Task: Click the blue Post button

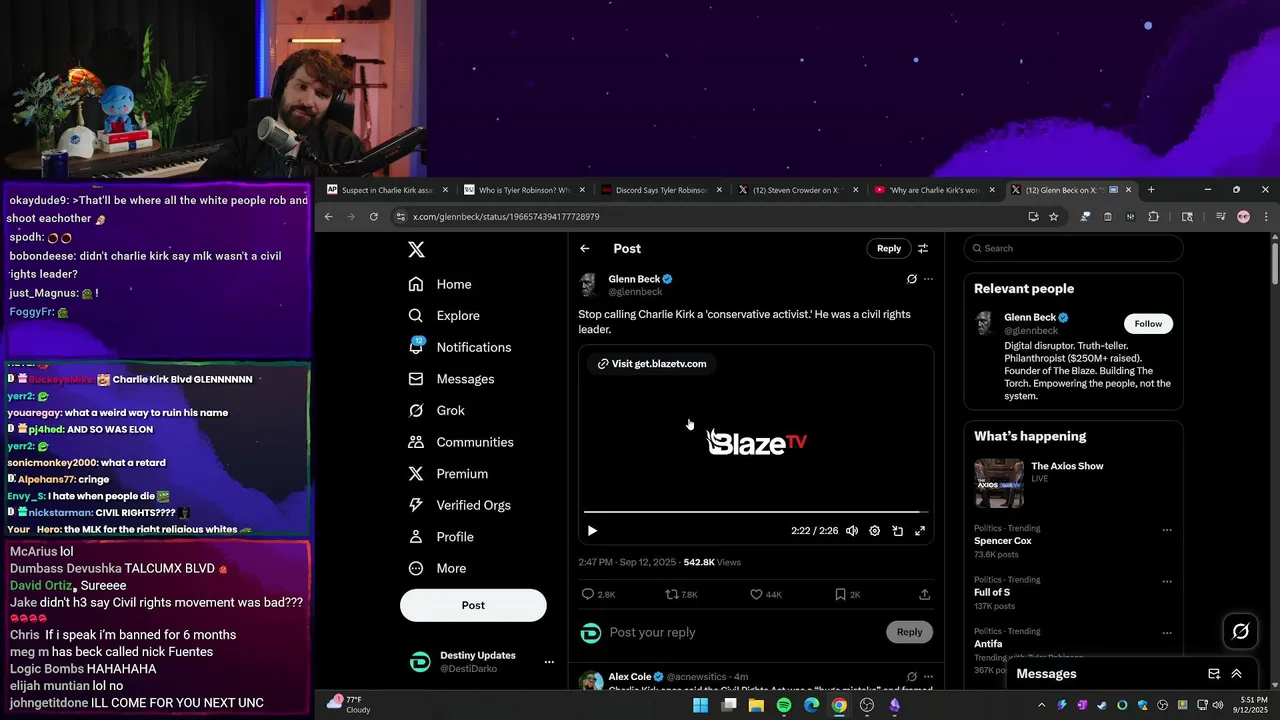Action: [473, 605]
